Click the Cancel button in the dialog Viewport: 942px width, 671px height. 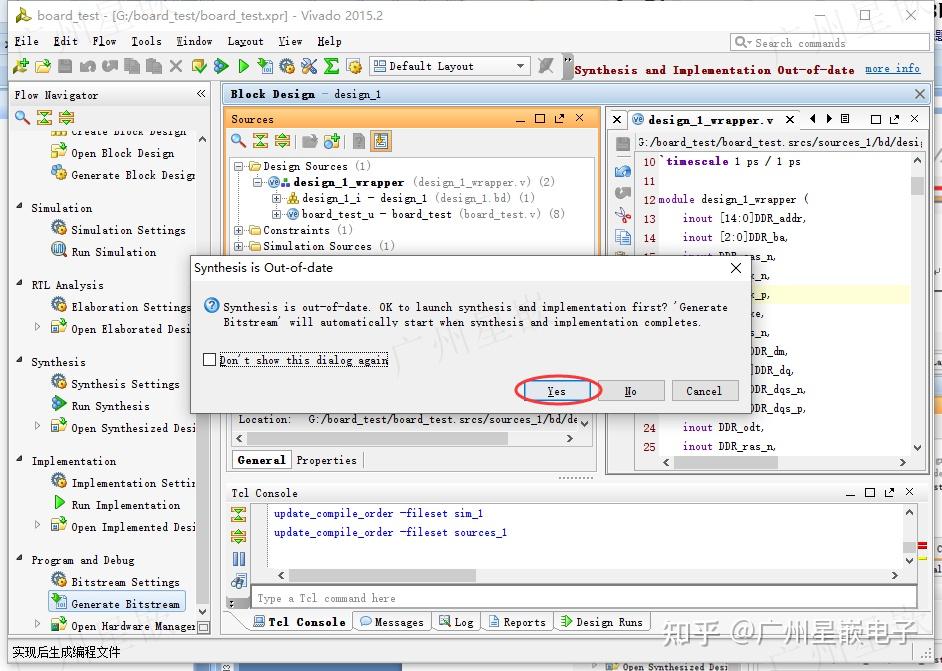tap(704, 391)
